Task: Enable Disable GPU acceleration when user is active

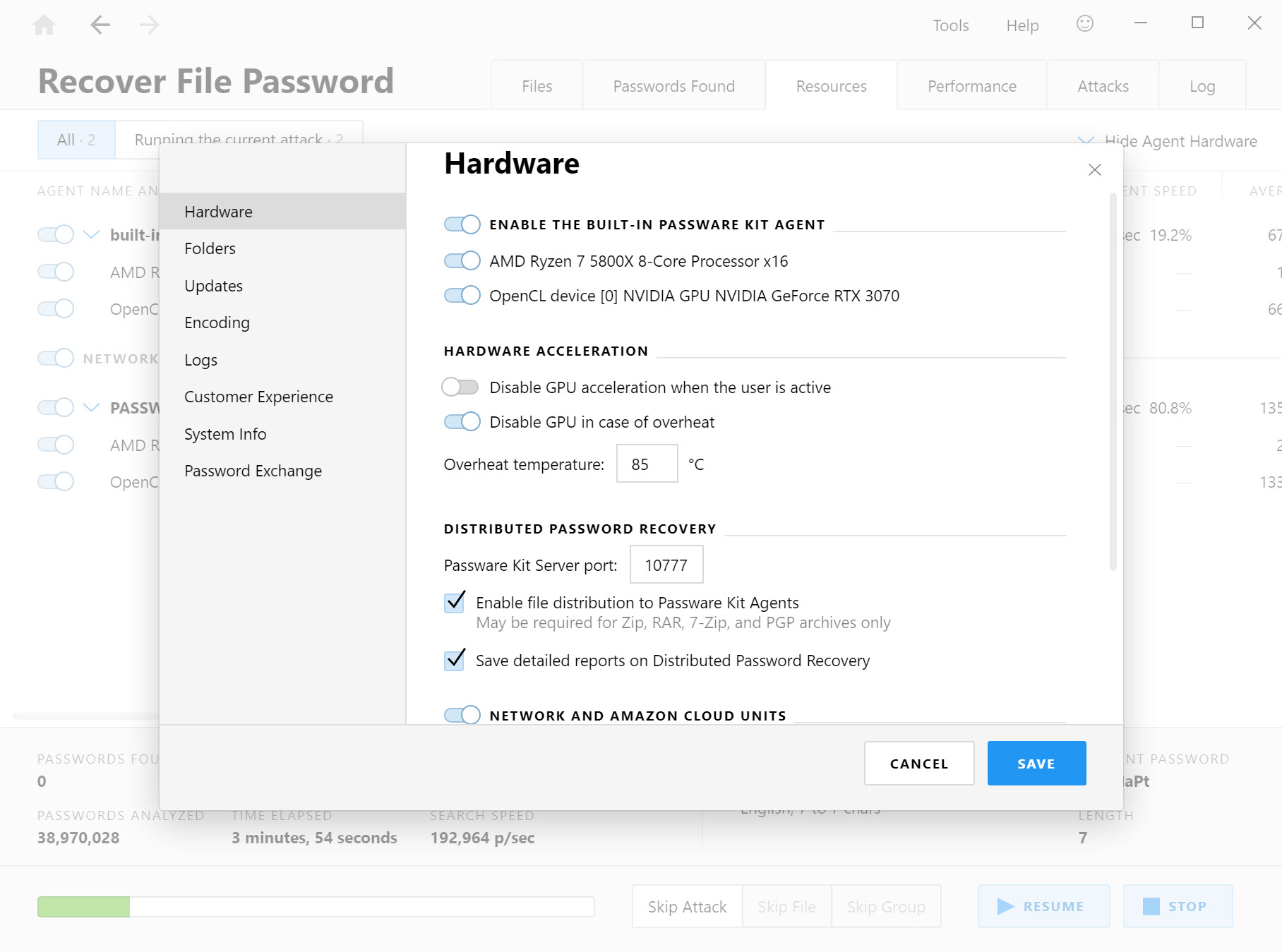Action: [x=460, y=387]
